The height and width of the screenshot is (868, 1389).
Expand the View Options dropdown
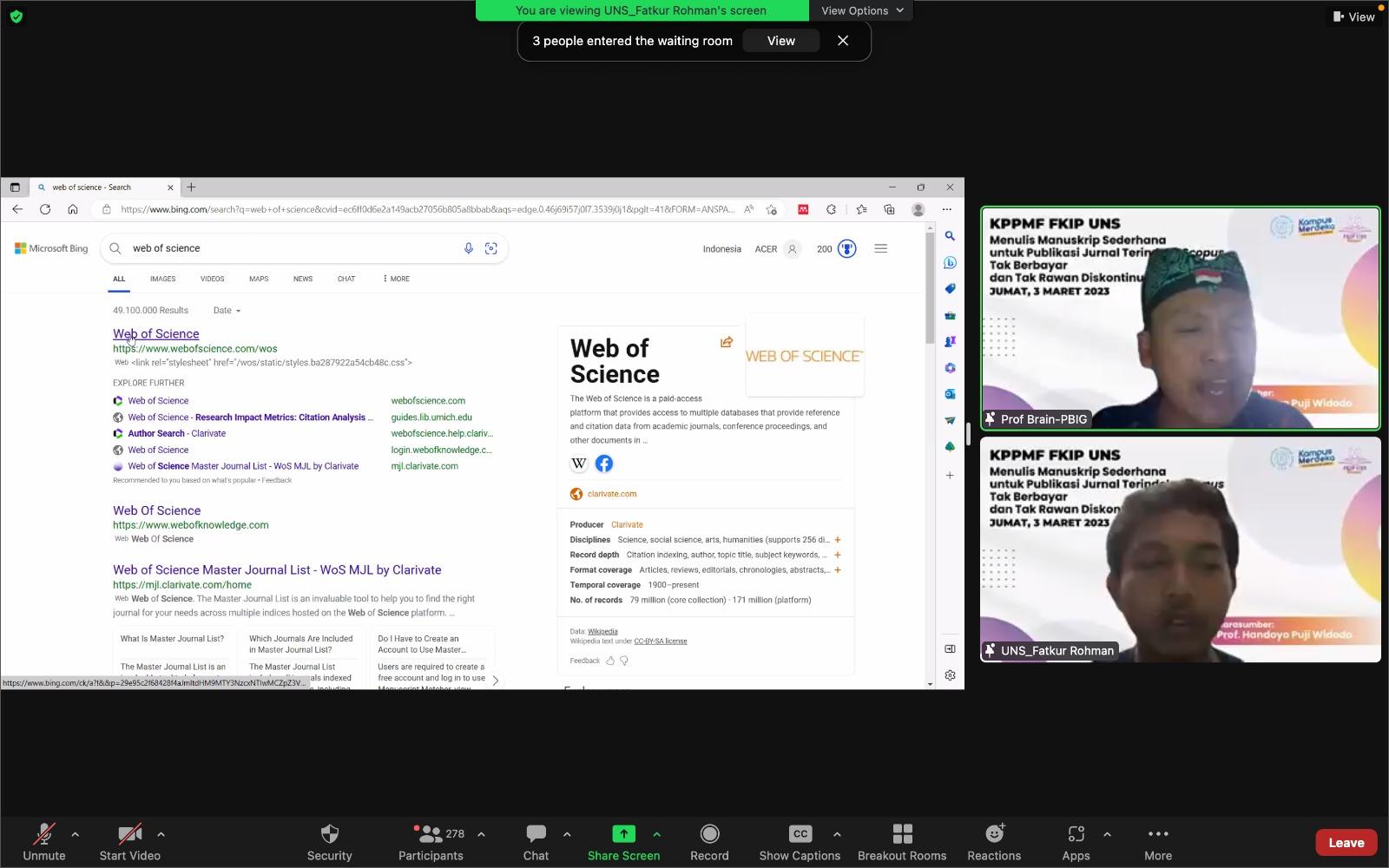click(862, 10)
